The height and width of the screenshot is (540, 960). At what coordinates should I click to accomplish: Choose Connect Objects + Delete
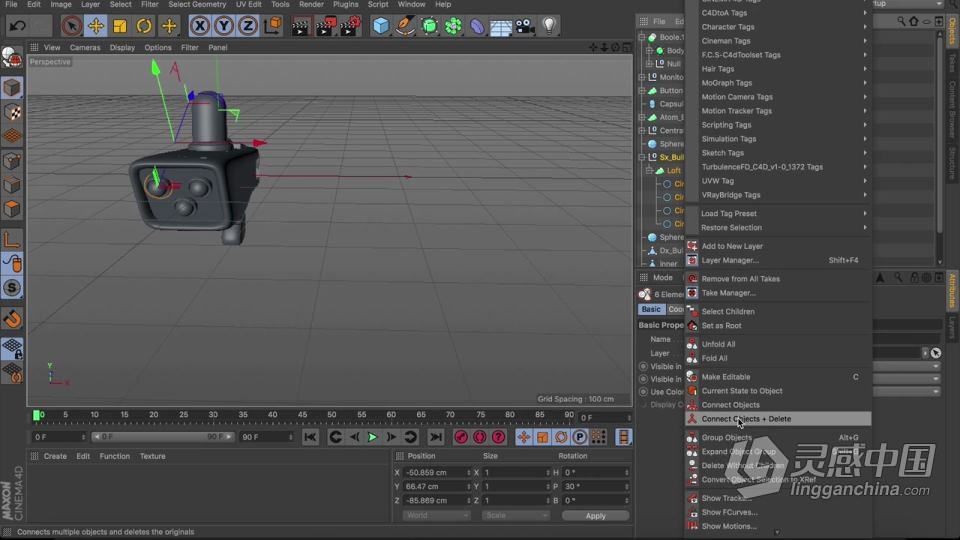pyautogui.click(x=779, y=419)
